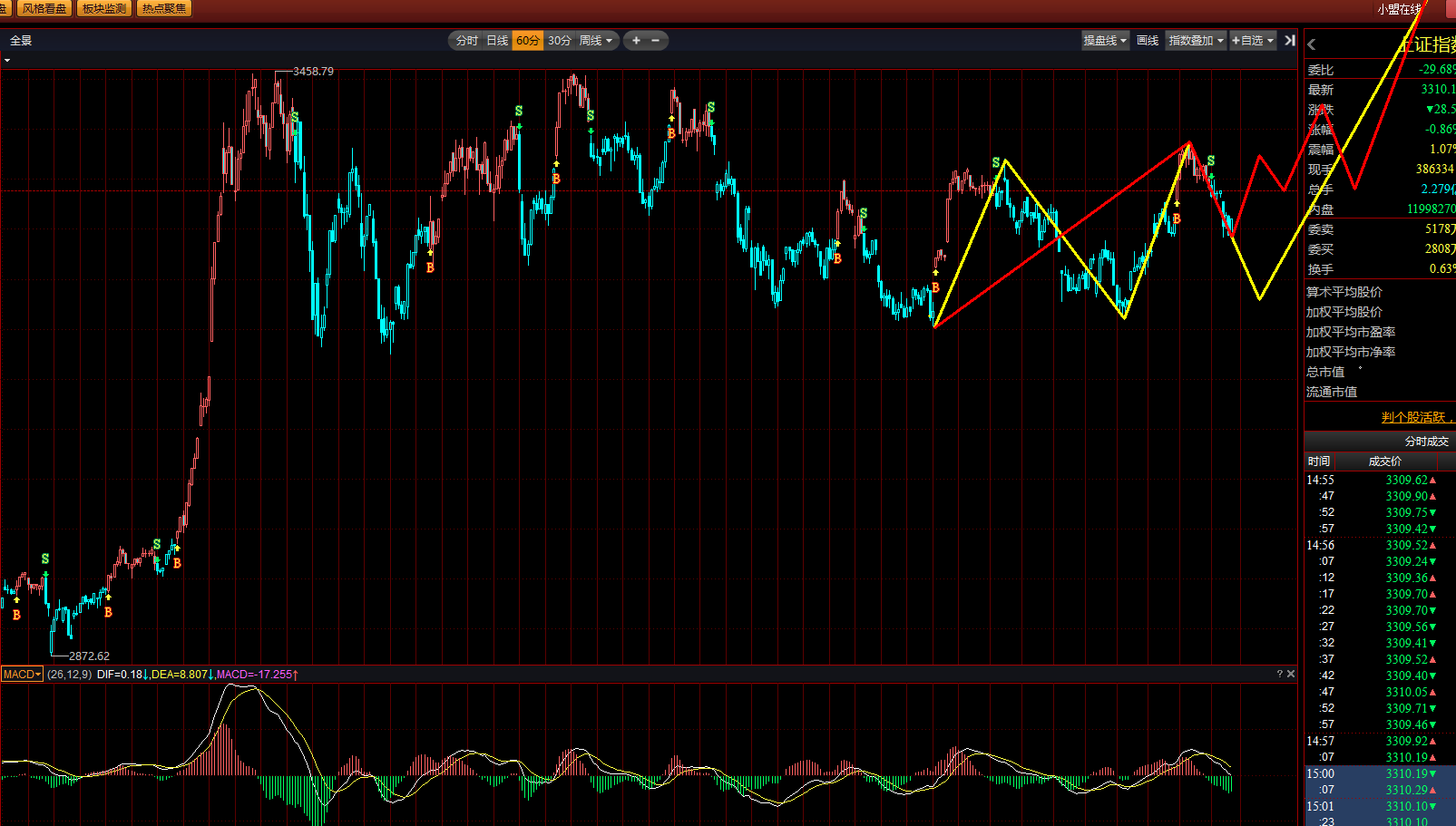Activate the 画线 drawing tool
This screenshot has height=826, width=1456.
pyautogui.click(x=1148, y=41)
